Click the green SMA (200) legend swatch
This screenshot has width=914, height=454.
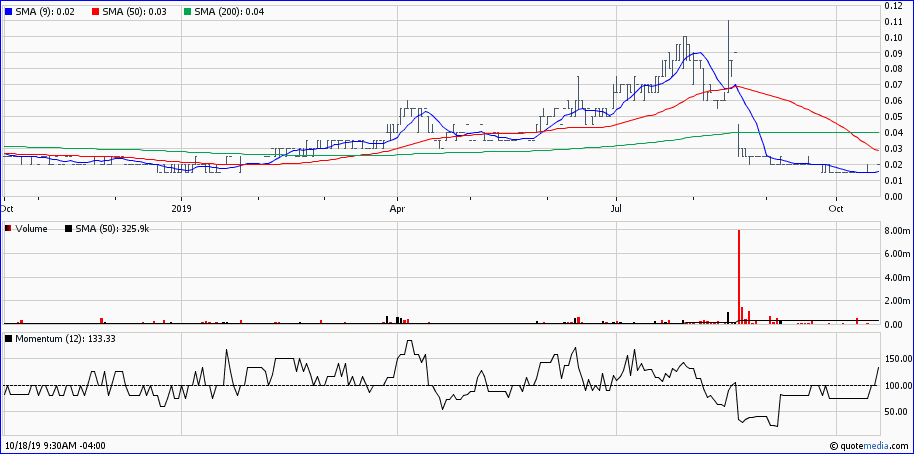[x=187, y=10]
